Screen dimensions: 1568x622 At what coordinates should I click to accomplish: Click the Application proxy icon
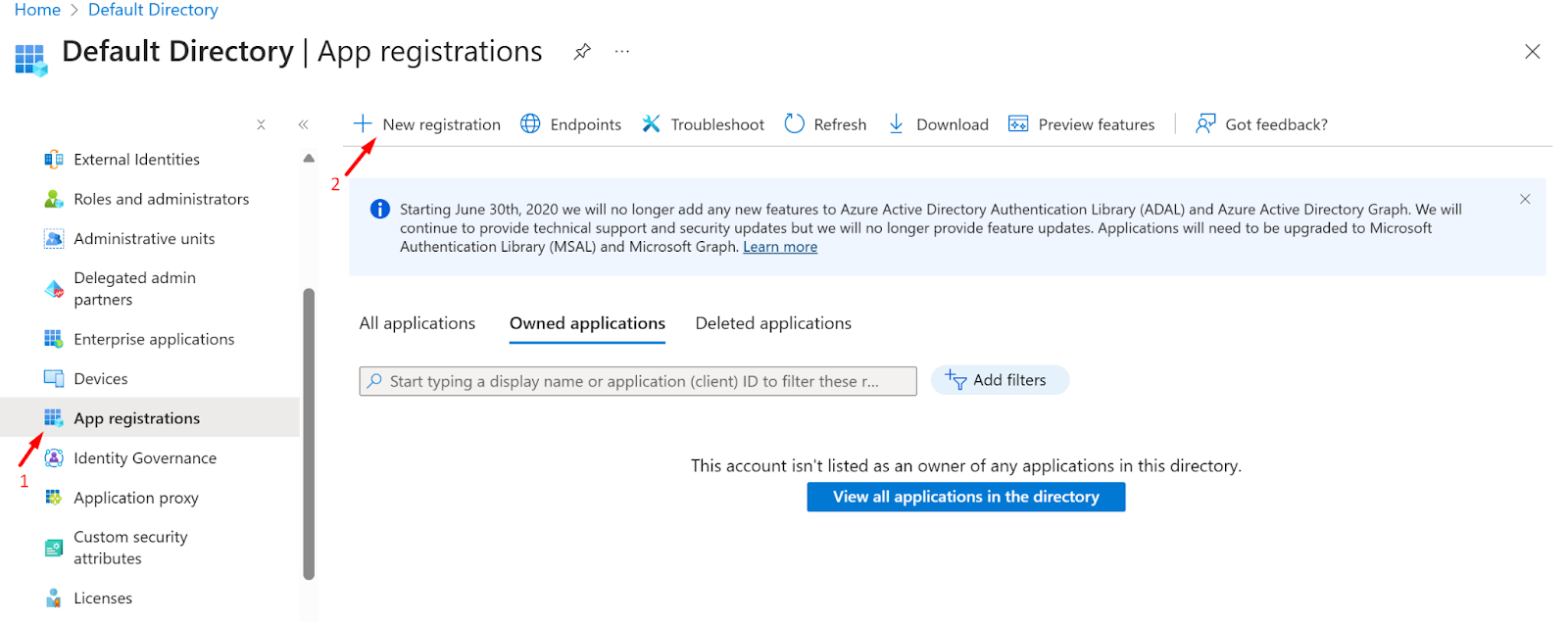coord(54,498)
